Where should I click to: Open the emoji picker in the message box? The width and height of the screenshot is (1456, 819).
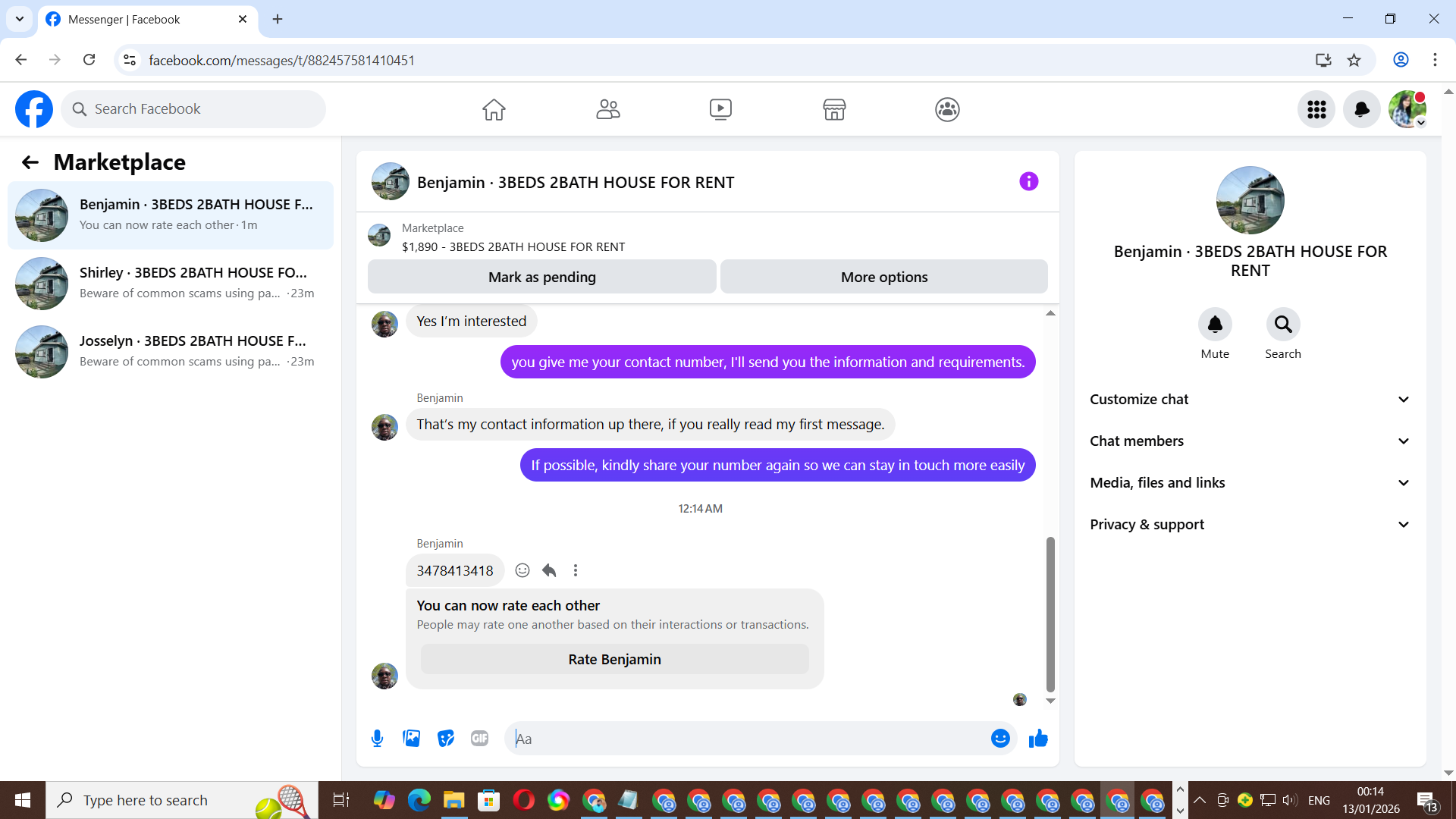1000,739
